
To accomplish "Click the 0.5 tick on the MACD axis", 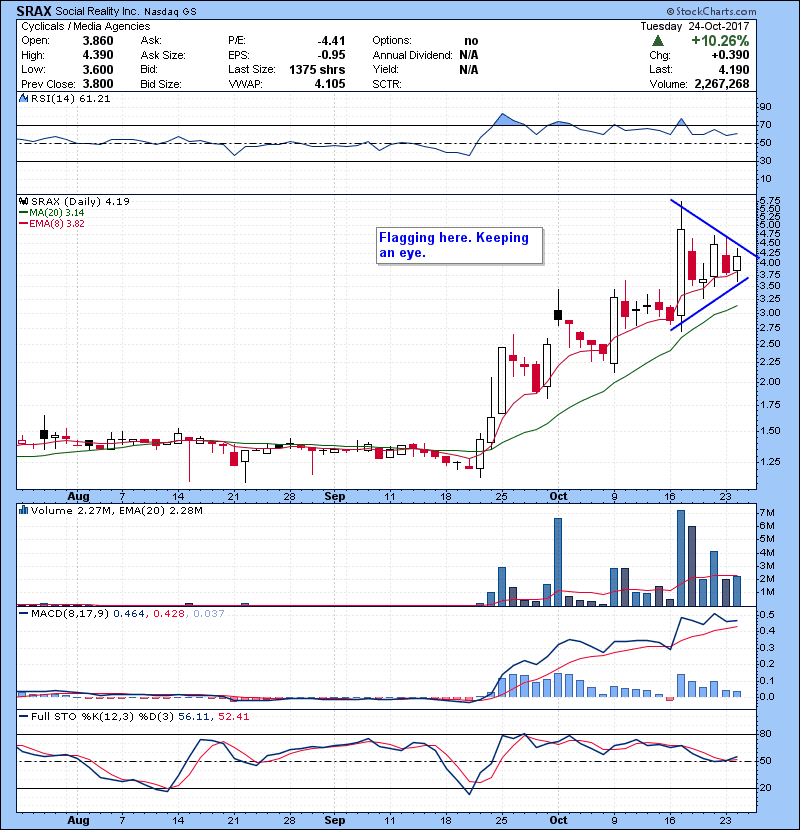I will pyautogui.click(x=767, y=615).
